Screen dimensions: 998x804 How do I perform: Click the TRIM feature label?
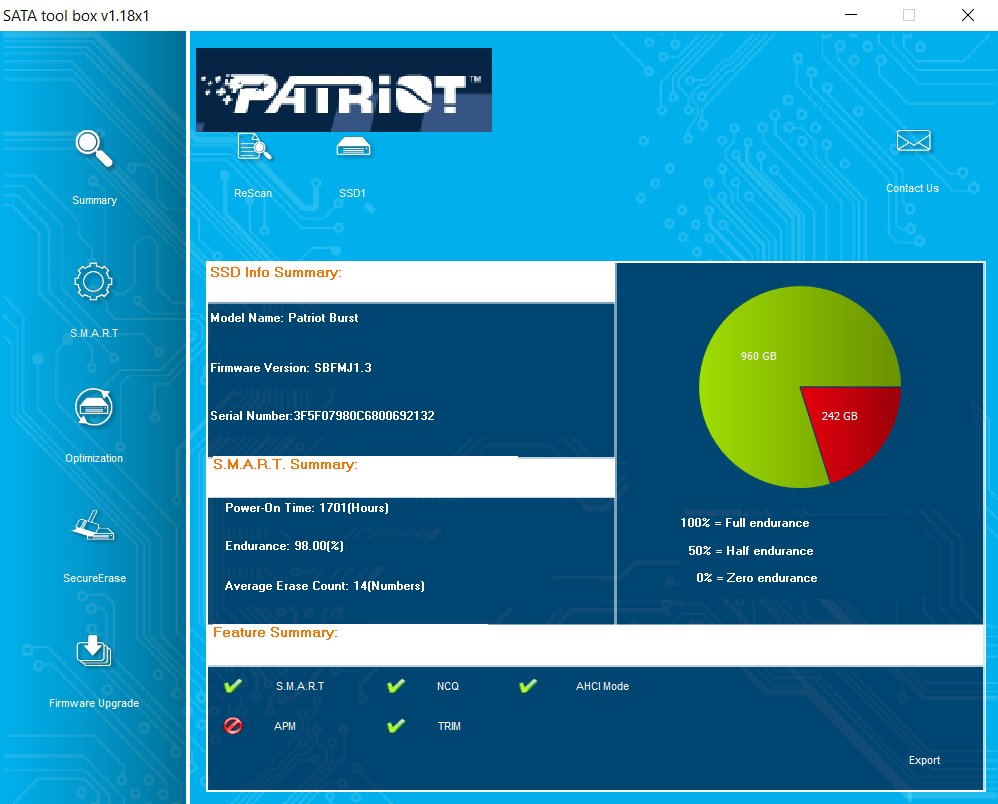click(x=449, y=726)
